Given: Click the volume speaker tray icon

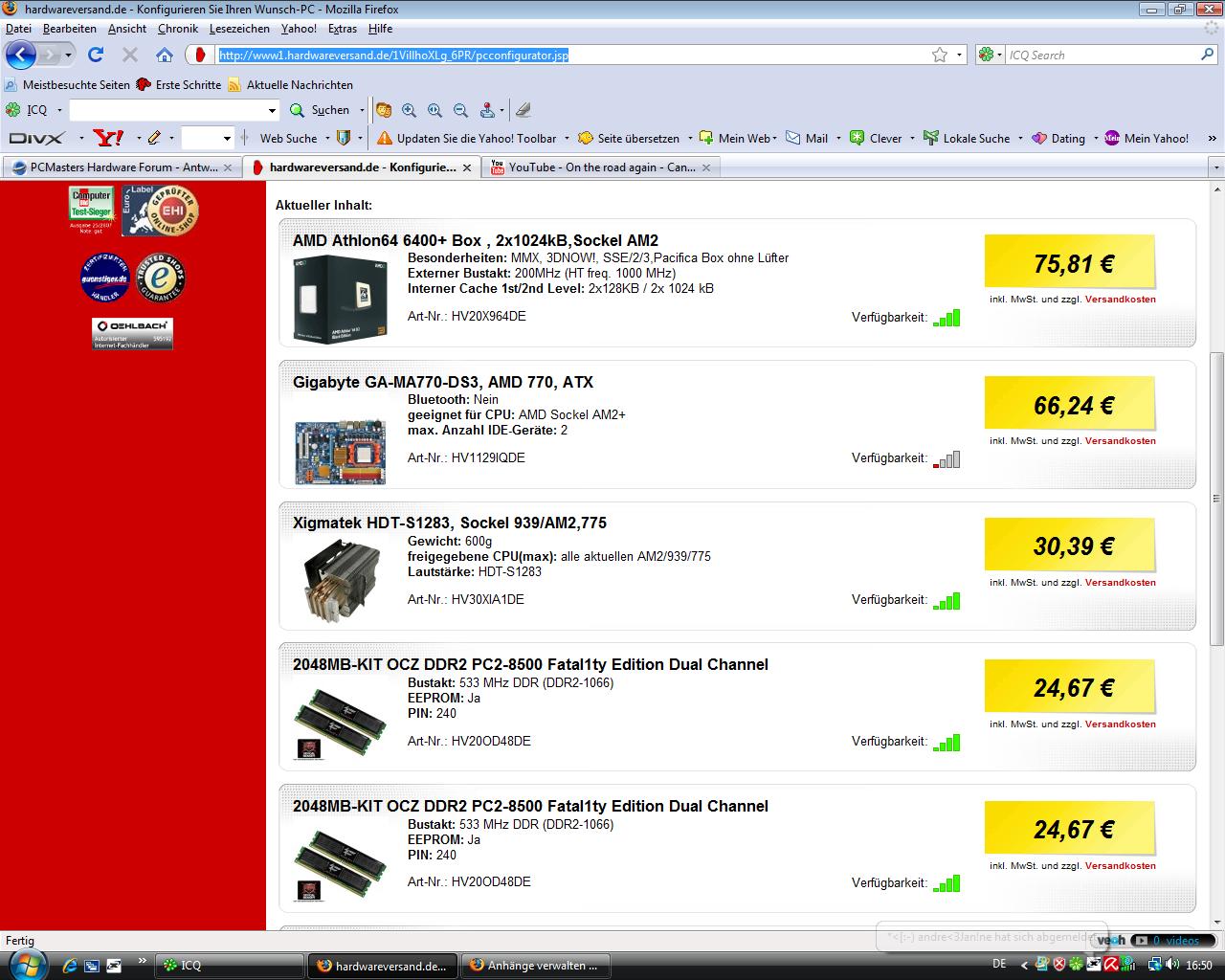Looking at the screenshot, I should tap(1173, 965).
